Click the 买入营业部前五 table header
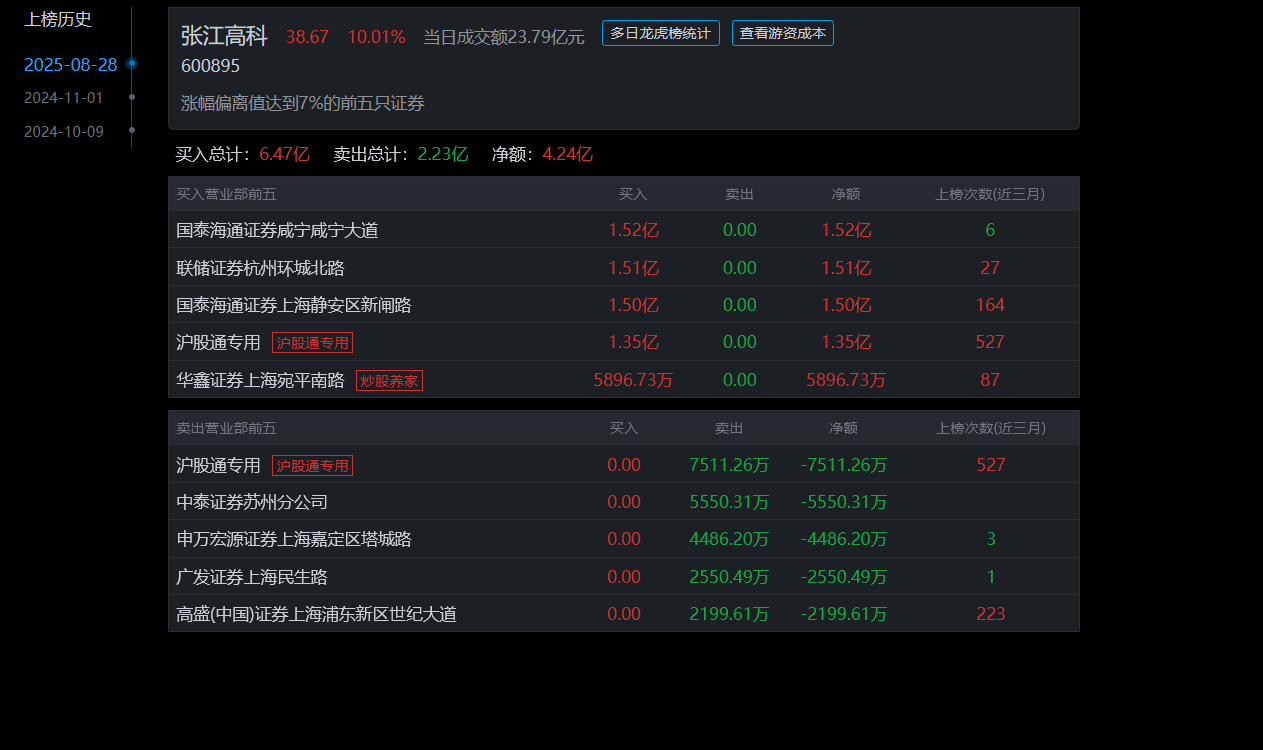Image resolution: width=1263 pixels, height=750 pixels. pyautogui.click(x=226, y=194)
